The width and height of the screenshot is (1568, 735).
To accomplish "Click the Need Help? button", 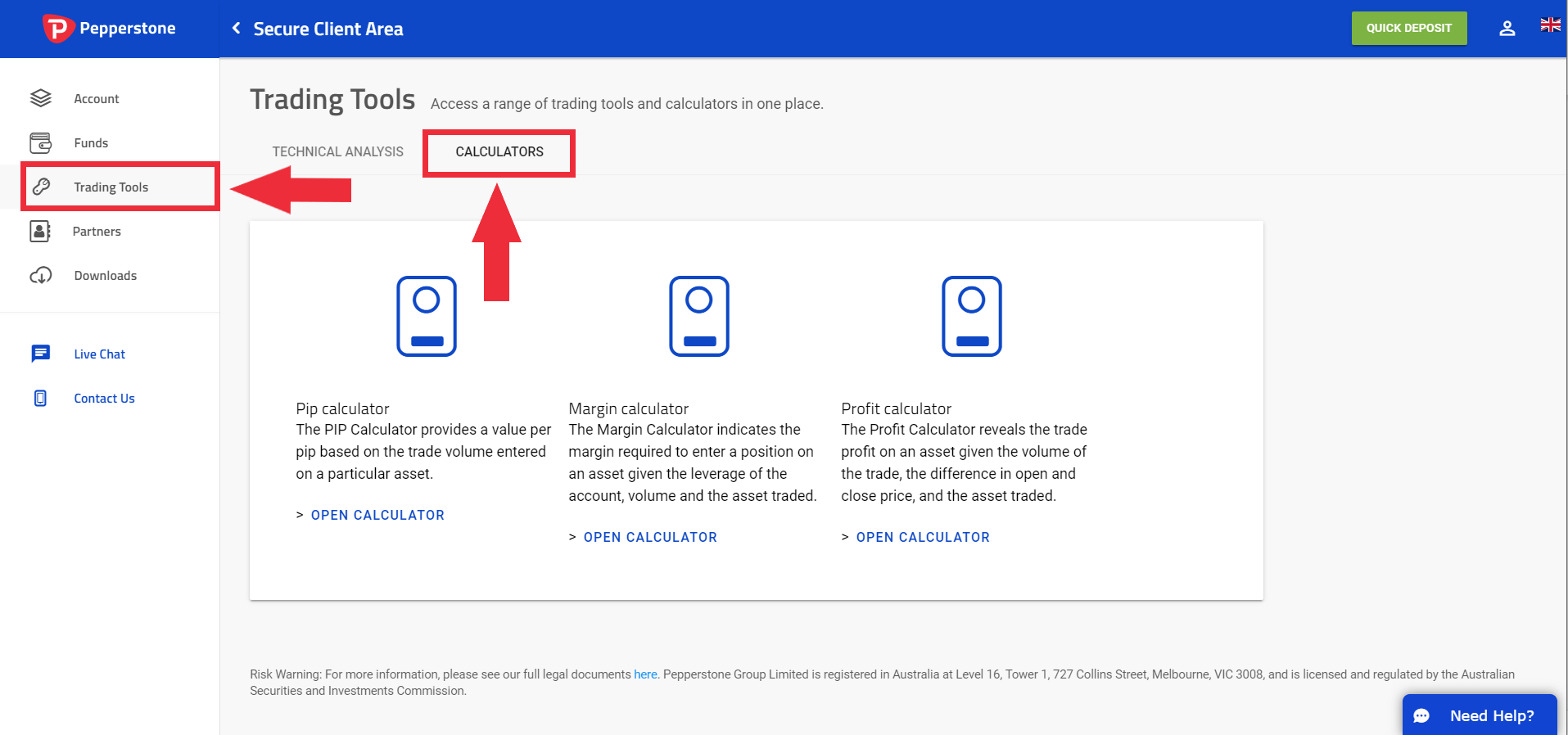I will click(x=1480, y=715).
